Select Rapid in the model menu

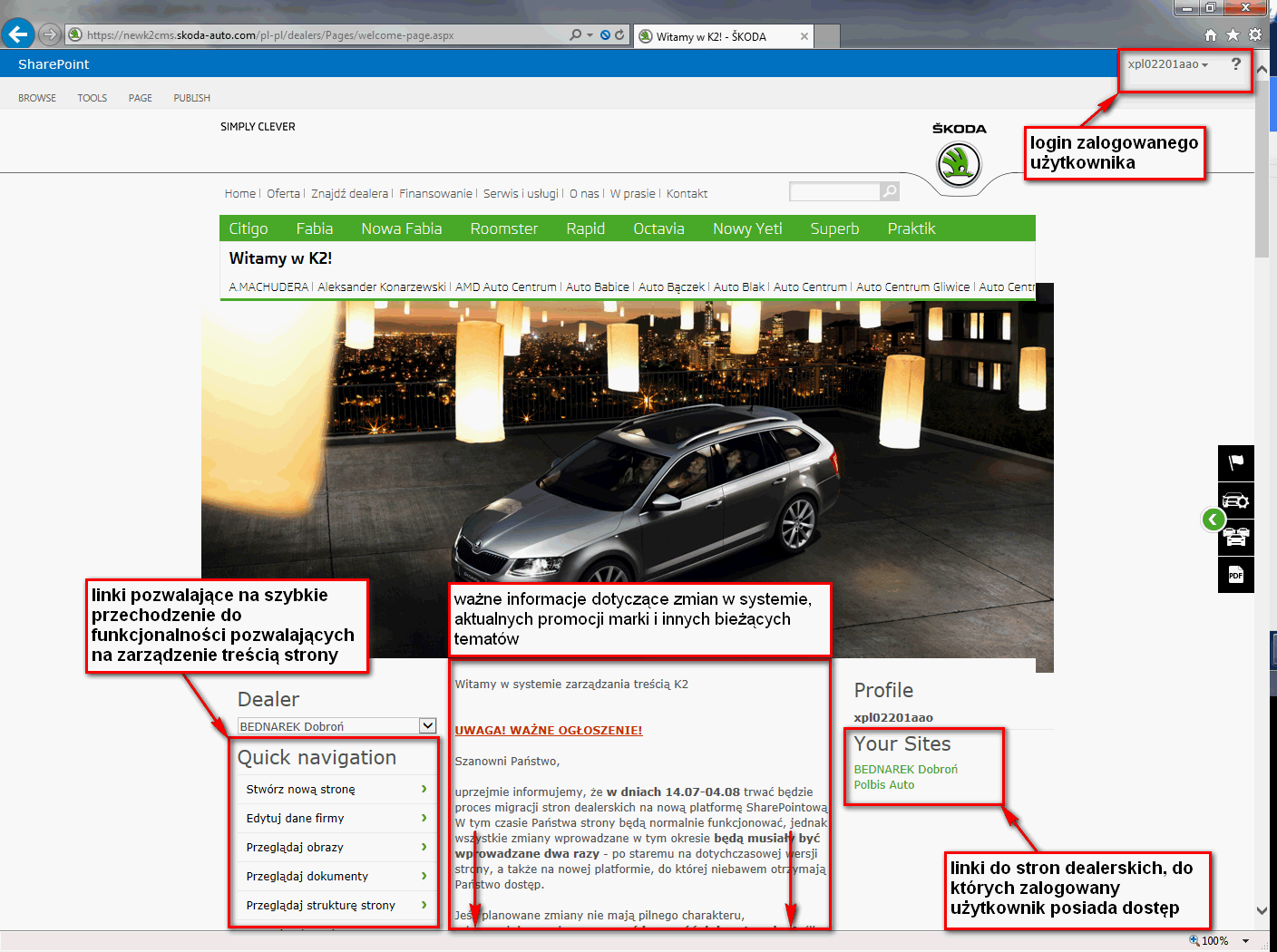point(586,228)
